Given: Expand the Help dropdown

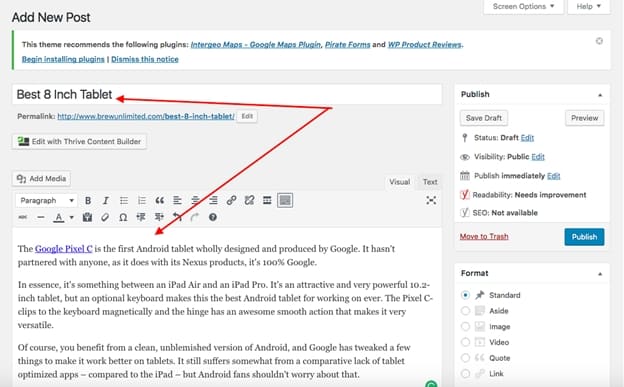Looking at the screenshot, I should (589, 6).
